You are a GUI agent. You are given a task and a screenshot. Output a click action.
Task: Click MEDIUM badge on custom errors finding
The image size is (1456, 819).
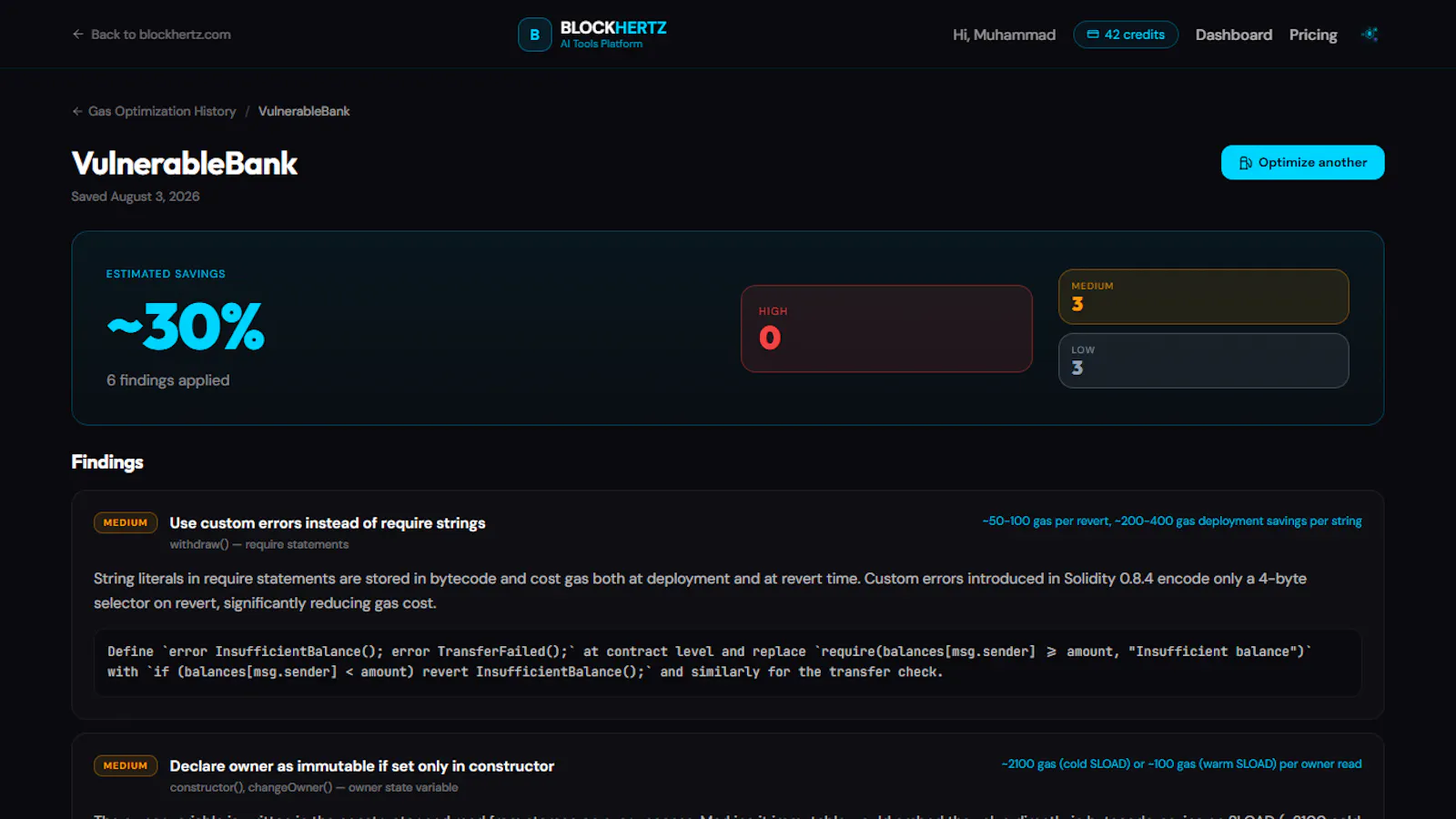click(x=126, y=522)
